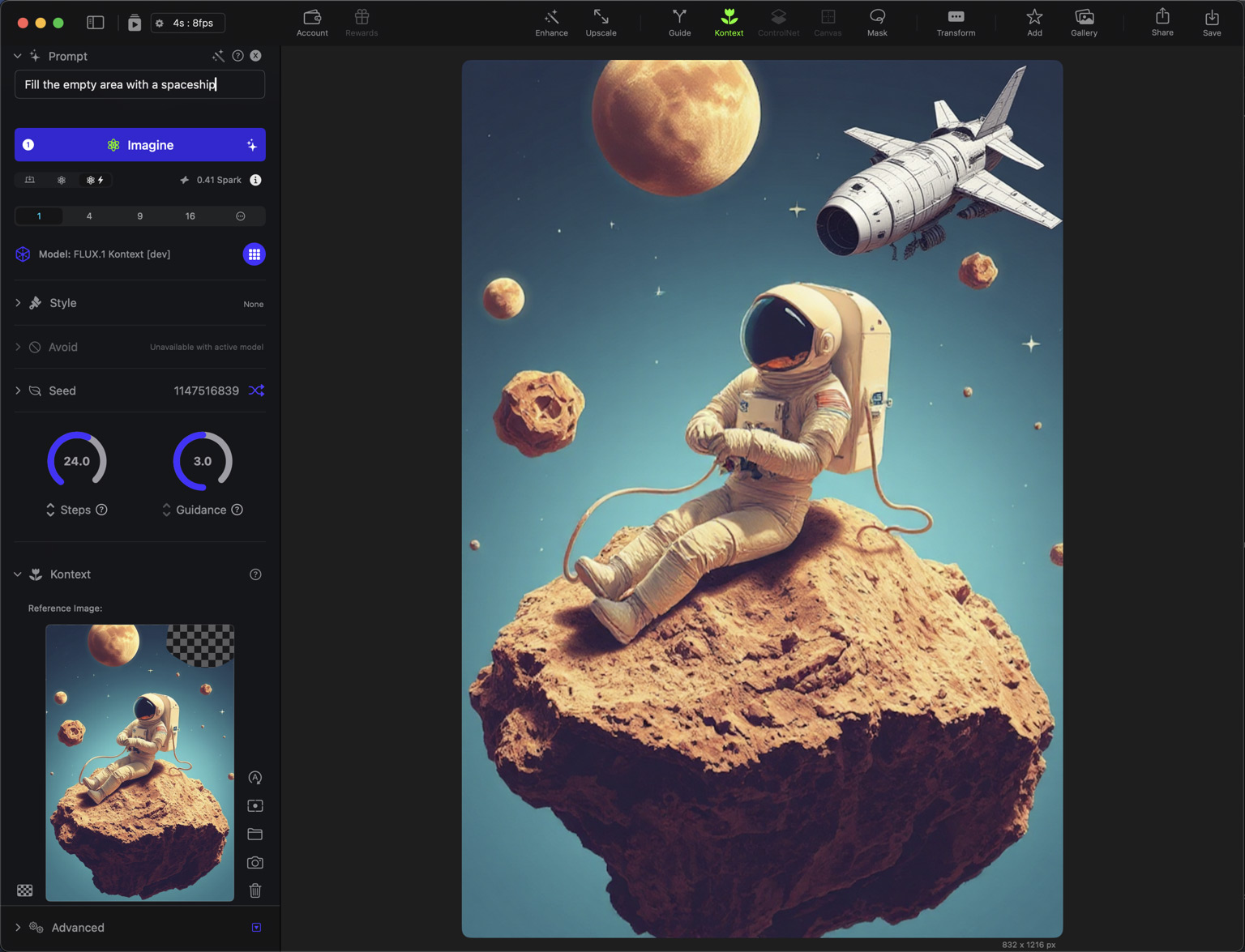Screen dimensions: 1245x952
Task: Open the Transform tool
Action: click(956, 22)
